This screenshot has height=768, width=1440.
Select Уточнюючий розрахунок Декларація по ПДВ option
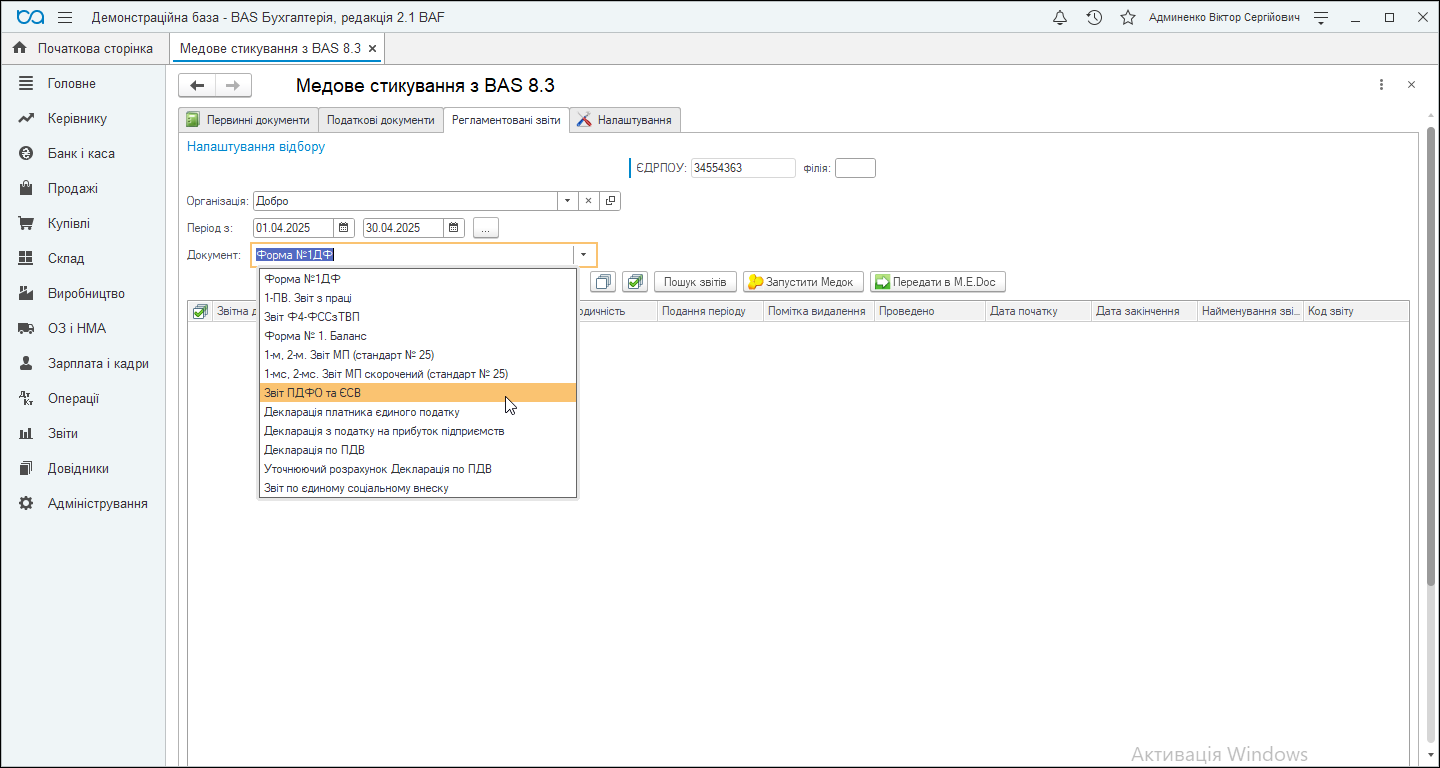click(418, 469)
